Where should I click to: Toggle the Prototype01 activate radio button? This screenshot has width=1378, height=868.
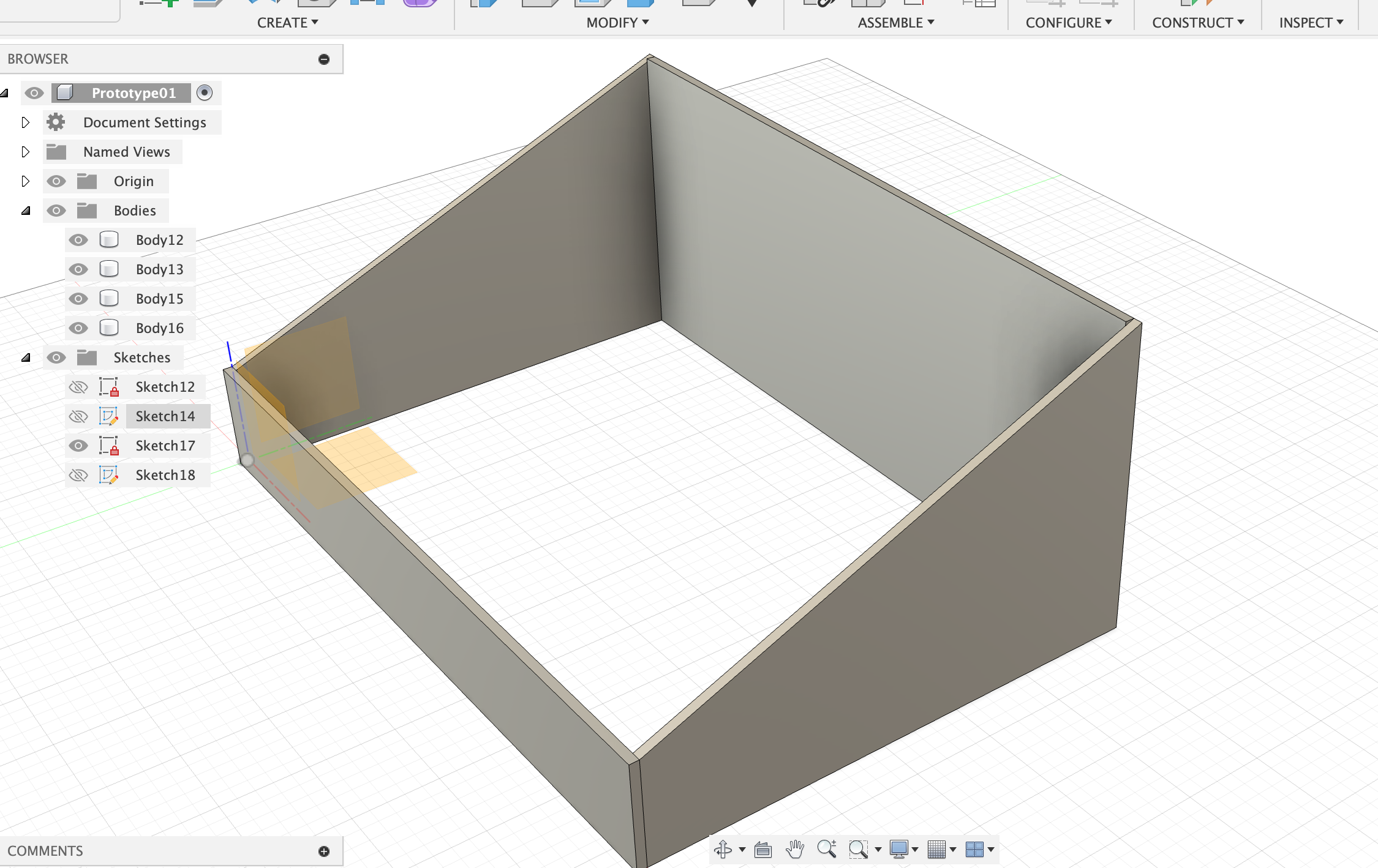coord(205,92)
